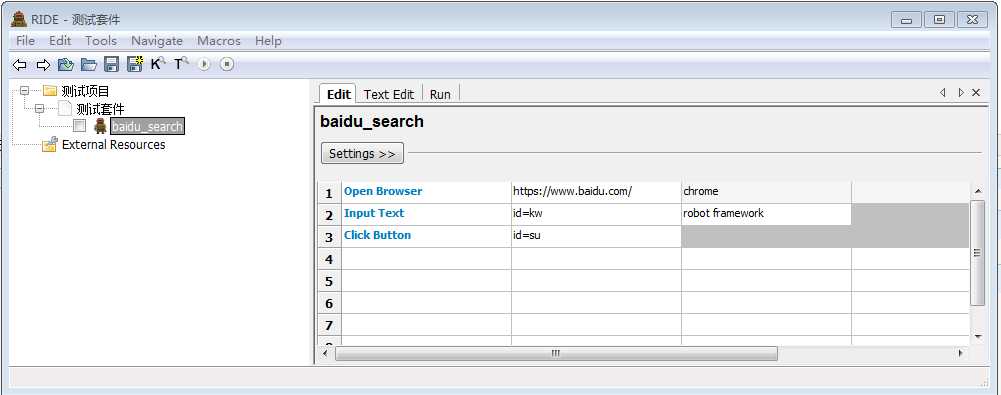Click the Open Directory toolbar icon
The image size is (1001, 395).
89,64
